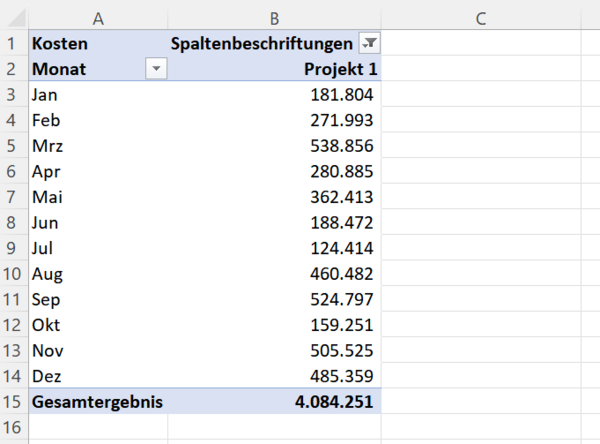Select column C header
Viewport: 600px width, 444px height.
pyautogui.click(x=481, y=18)
